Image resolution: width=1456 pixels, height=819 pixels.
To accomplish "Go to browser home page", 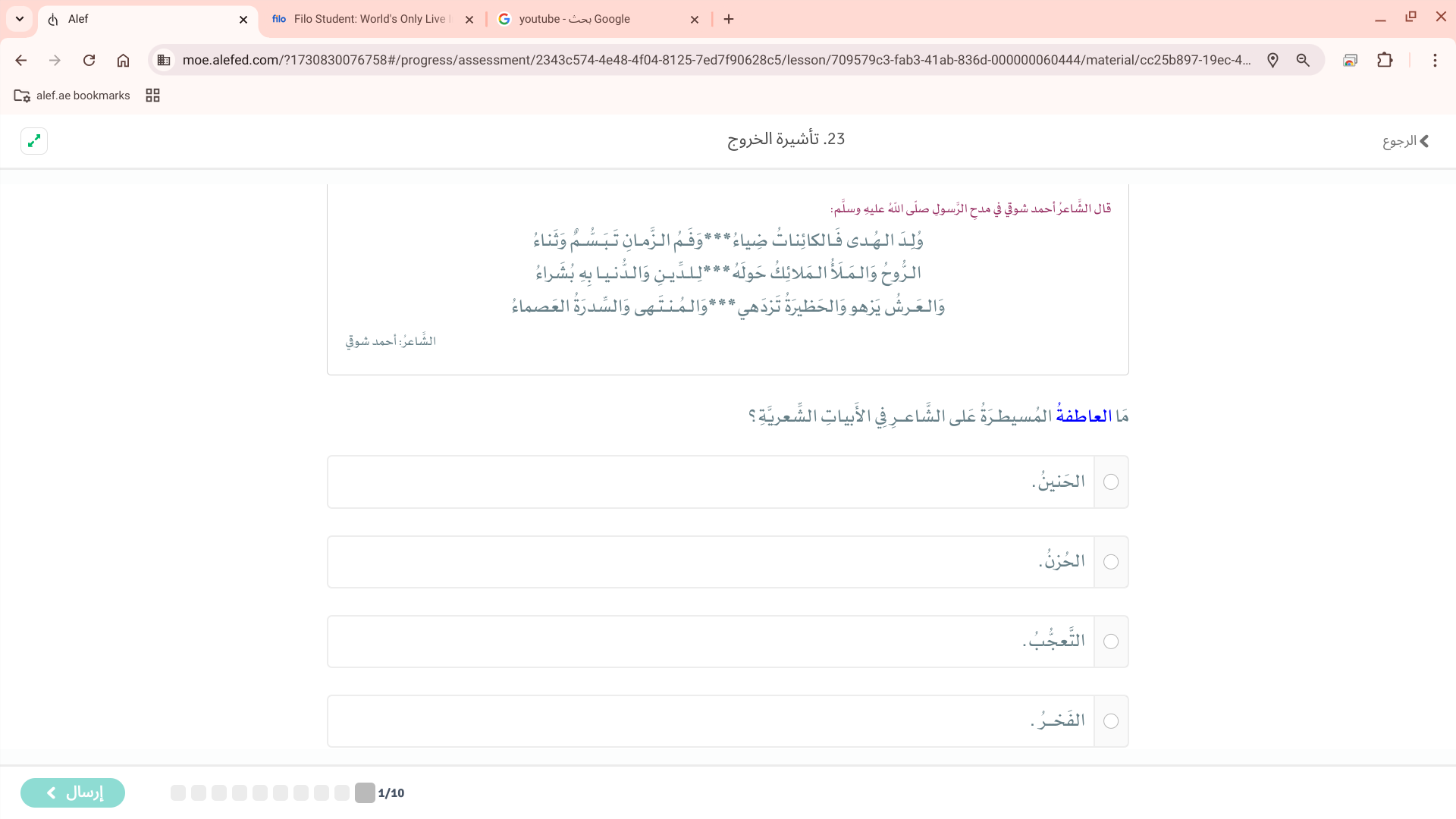I will (123, 60).
